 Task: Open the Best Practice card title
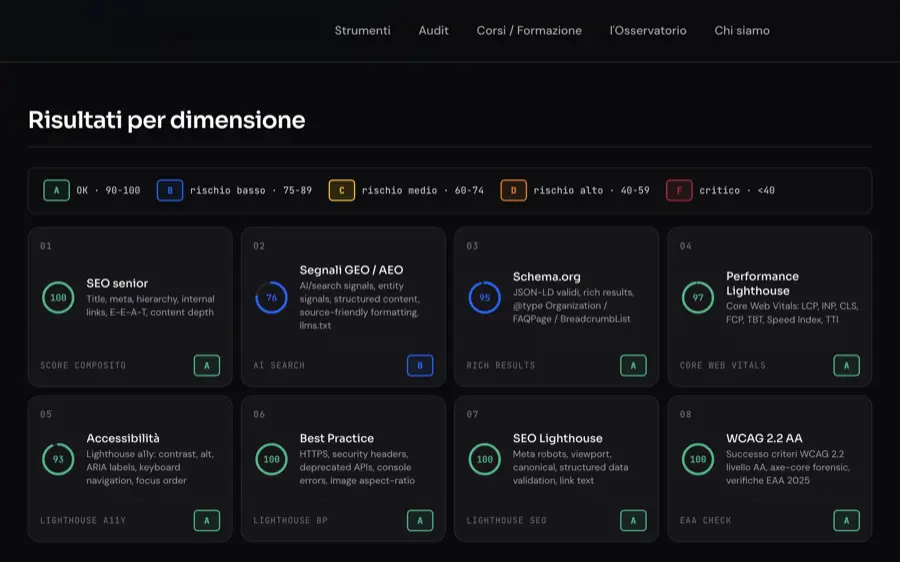336,438
